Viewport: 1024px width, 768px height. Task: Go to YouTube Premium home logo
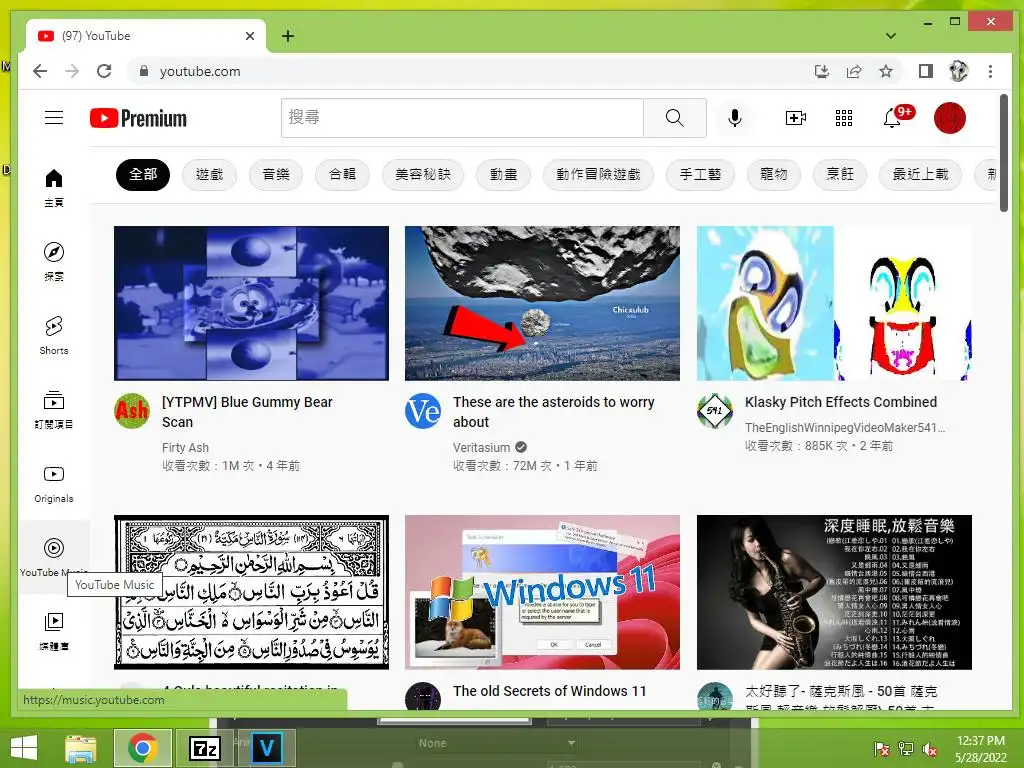[138, 118]
